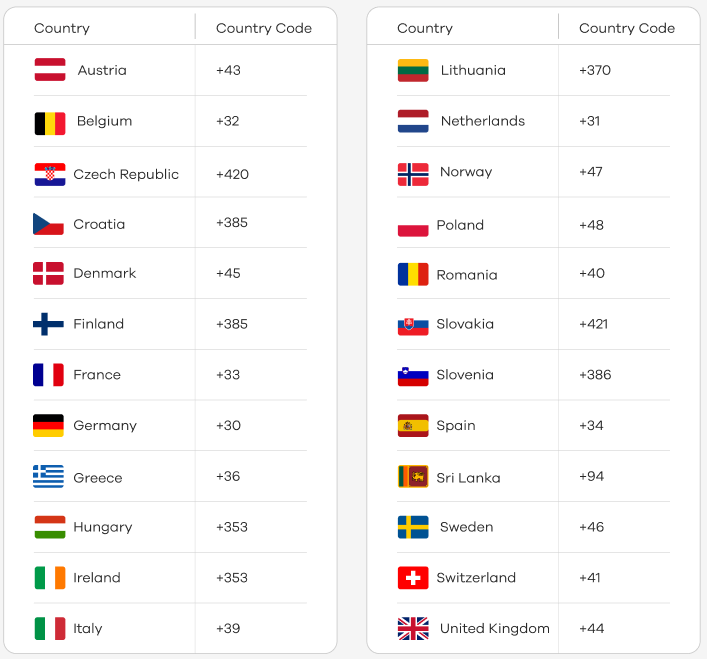Click the Switzerland flag icon
The width and height of the screenshot is (707, 659).
click(x=413, y=578)
